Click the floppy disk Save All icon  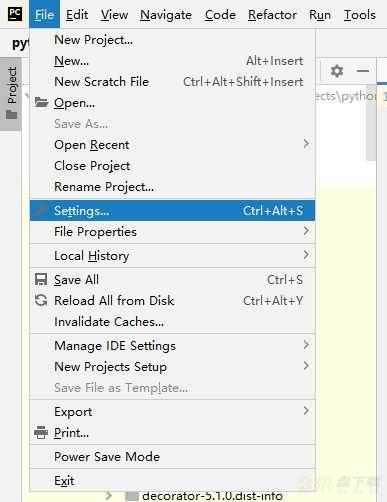(x=41, y=279)
